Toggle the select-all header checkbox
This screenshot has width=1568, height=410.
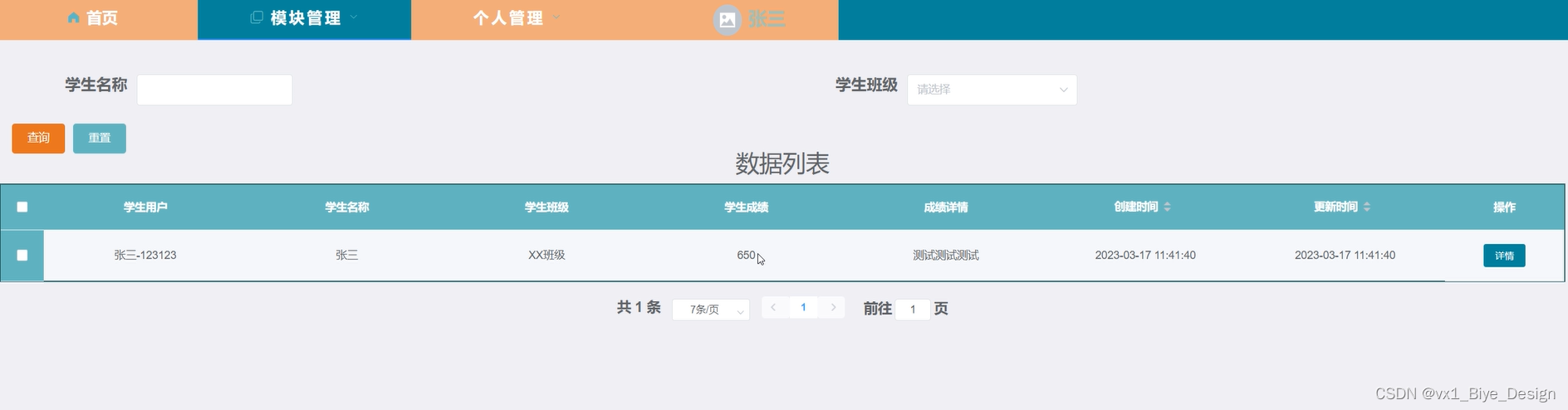(x=22, y=207)
